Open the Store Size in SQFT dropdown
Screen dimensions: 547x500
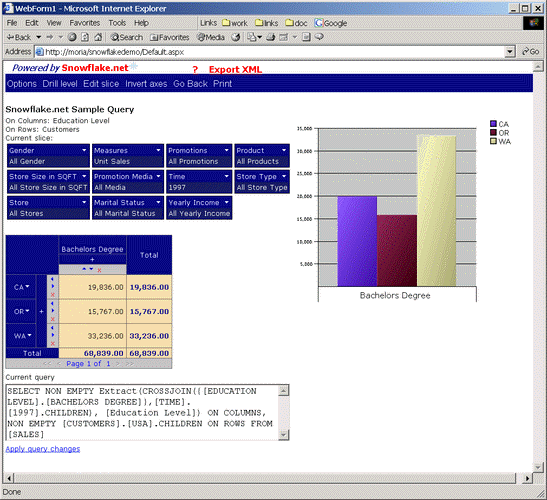coord(84,176)
